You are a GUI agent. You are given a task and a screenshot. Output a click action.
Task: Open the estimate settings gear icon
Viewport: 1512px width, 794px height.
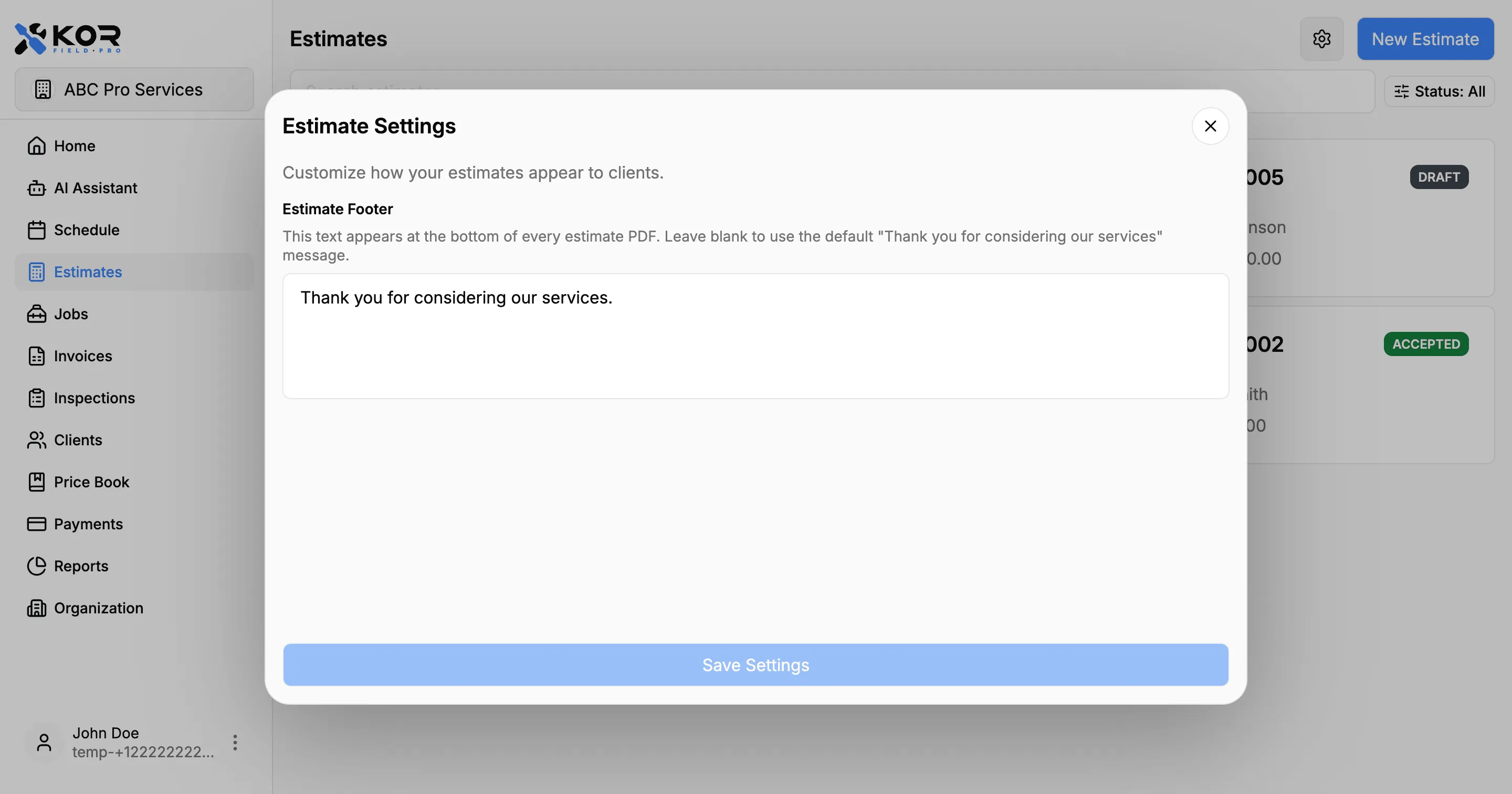(1322, 38)
